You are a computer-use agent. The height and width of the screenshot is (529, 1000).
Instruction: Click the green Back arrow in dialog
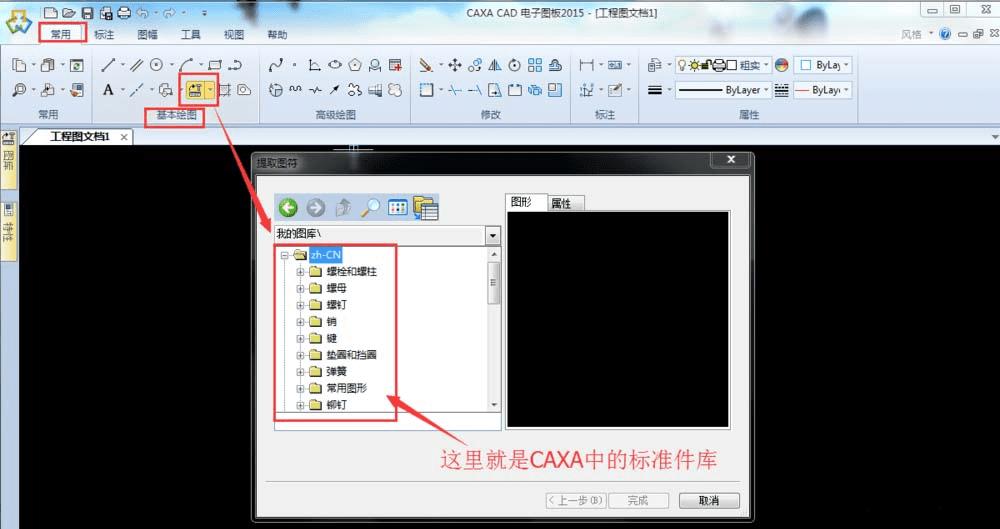[288, 207]
